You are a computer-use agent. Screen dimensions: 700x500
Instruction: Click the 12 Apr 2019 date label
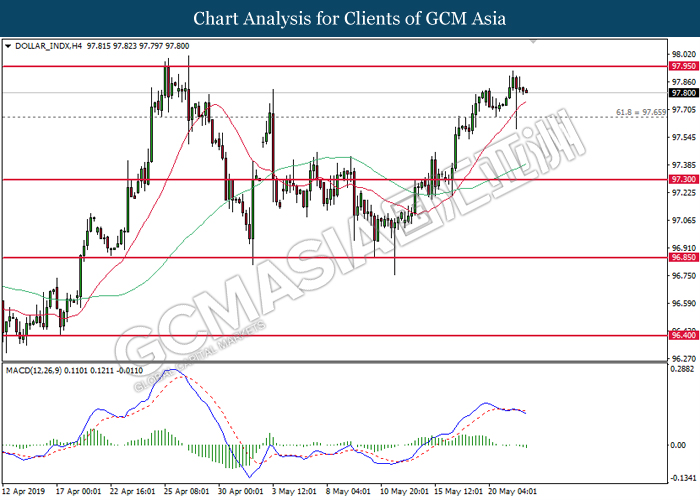click(x=24, y=492)
